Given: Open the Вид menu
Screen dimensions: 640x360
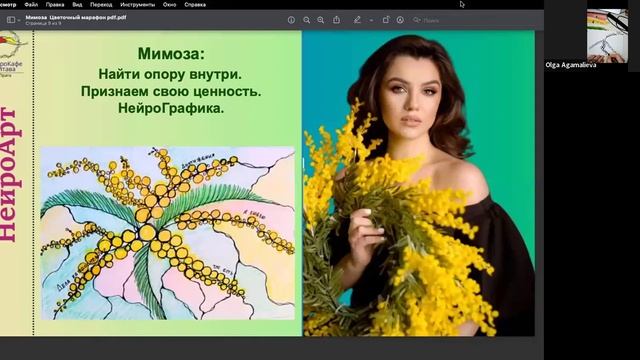Looking at the screenshot, I should pos(77,4).
